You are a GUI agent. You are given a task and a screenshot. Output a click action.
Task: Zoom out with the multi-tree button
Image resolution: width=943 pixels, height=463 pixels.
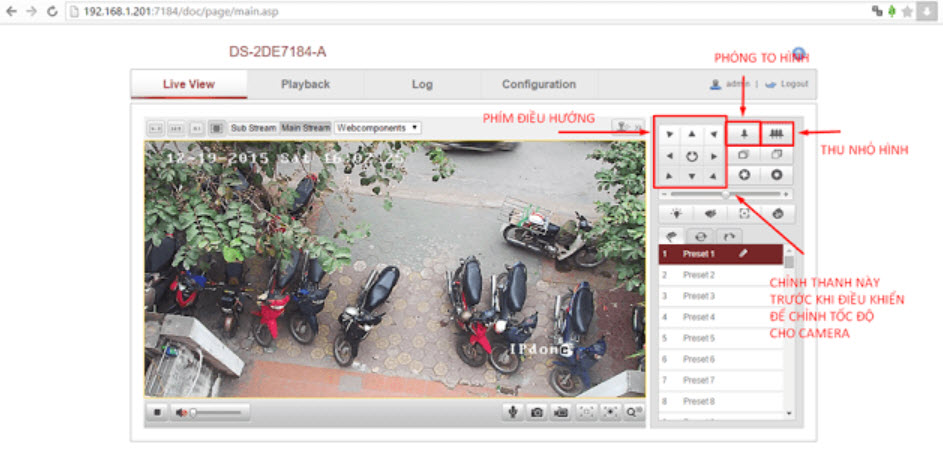tap(776, 134)
